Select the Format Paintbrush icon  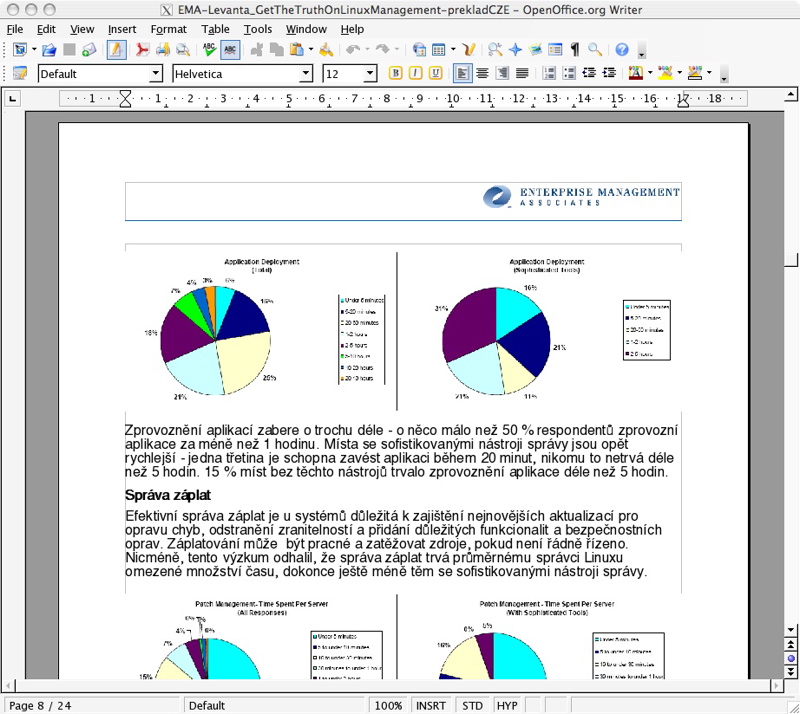(x=326, y=50)
